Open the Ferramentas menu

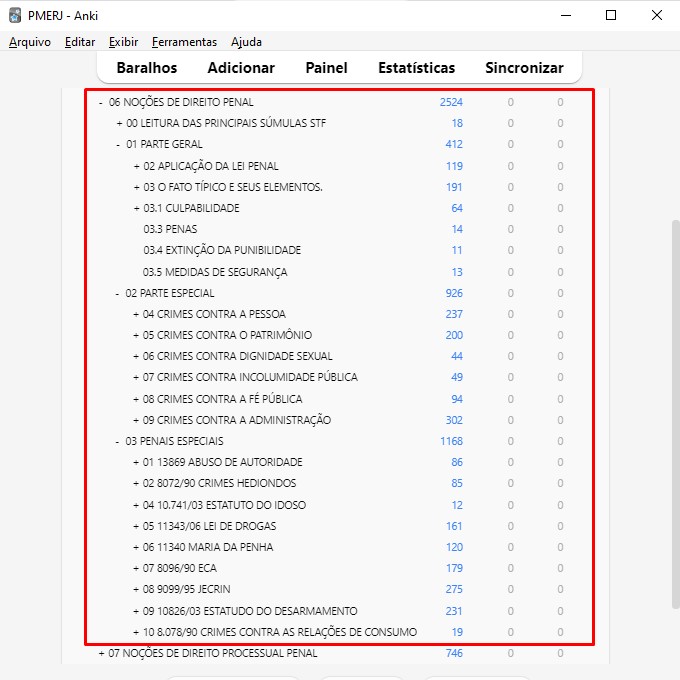click(184, 42)
